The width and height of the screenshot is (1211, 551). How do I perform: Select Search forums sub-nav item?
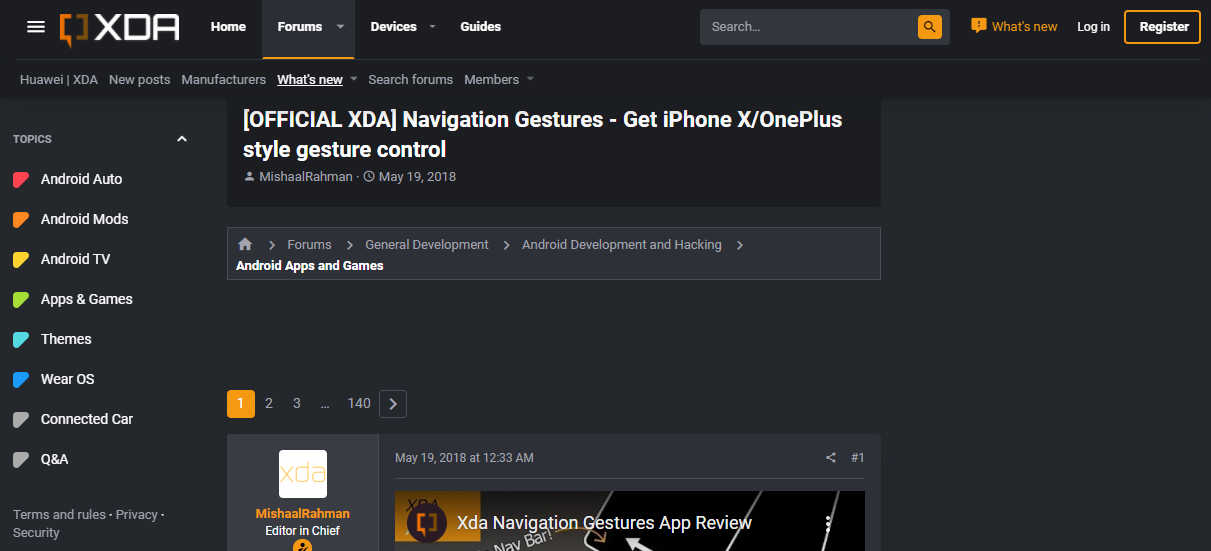pyautogui.click(x=410, y=79)
